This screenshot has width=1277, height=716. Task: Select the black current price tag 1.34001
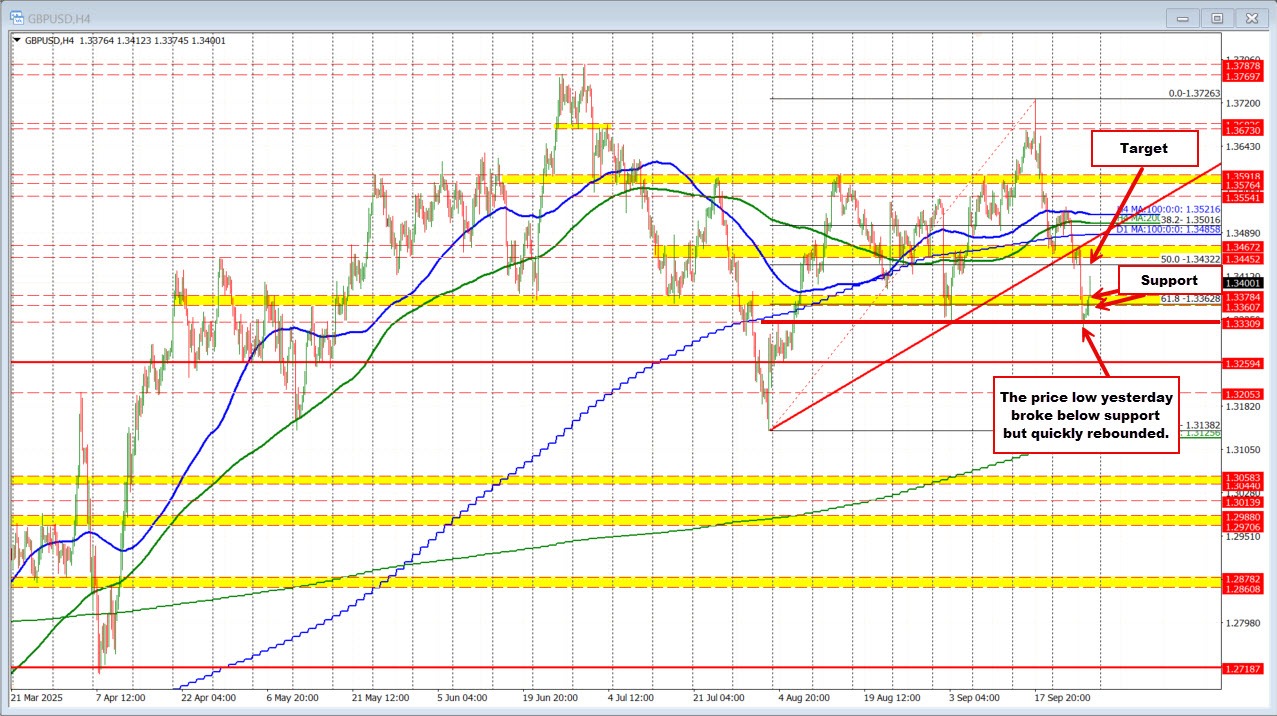(x=1245, y=283)
